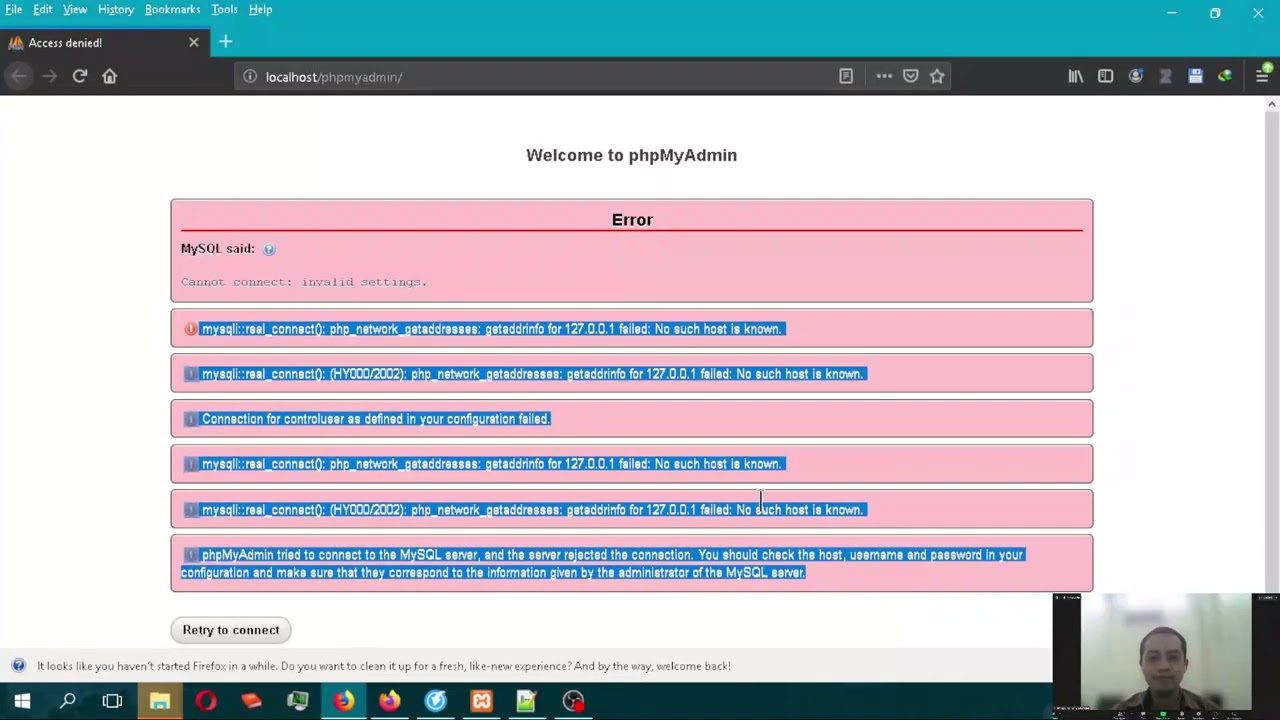Select the Access denied! tab
This screenshot has width=1280, height=720.
104,42
